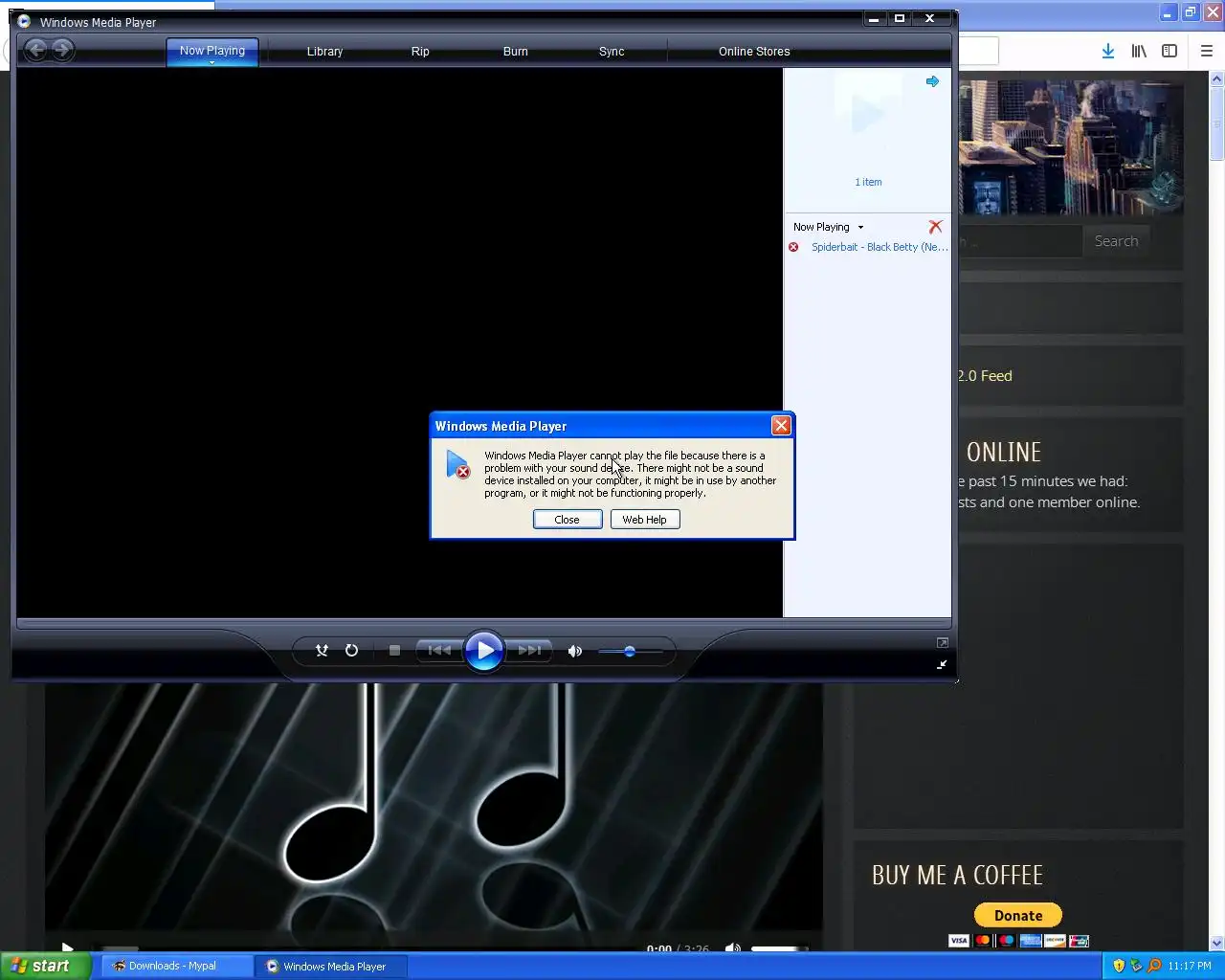Viewport: 1225px width, 980px height.
Task: Open the Sync tab
Action: [x=612, y=52]
